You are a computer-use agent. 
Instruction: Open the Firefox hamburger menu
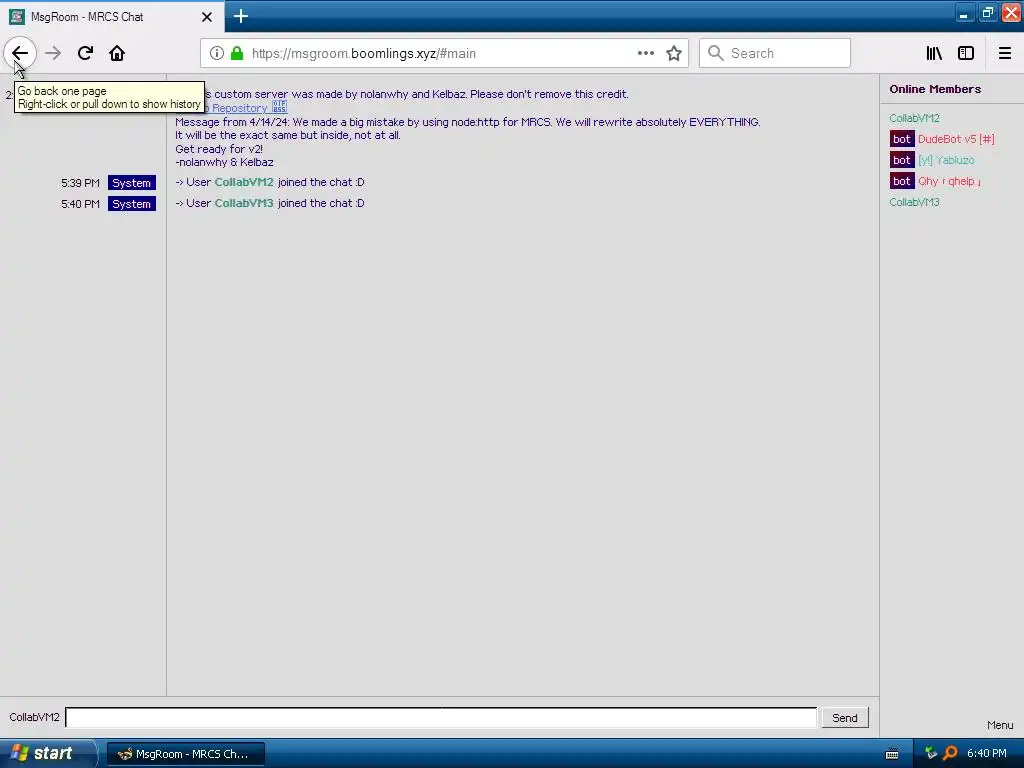(1004, 53)
